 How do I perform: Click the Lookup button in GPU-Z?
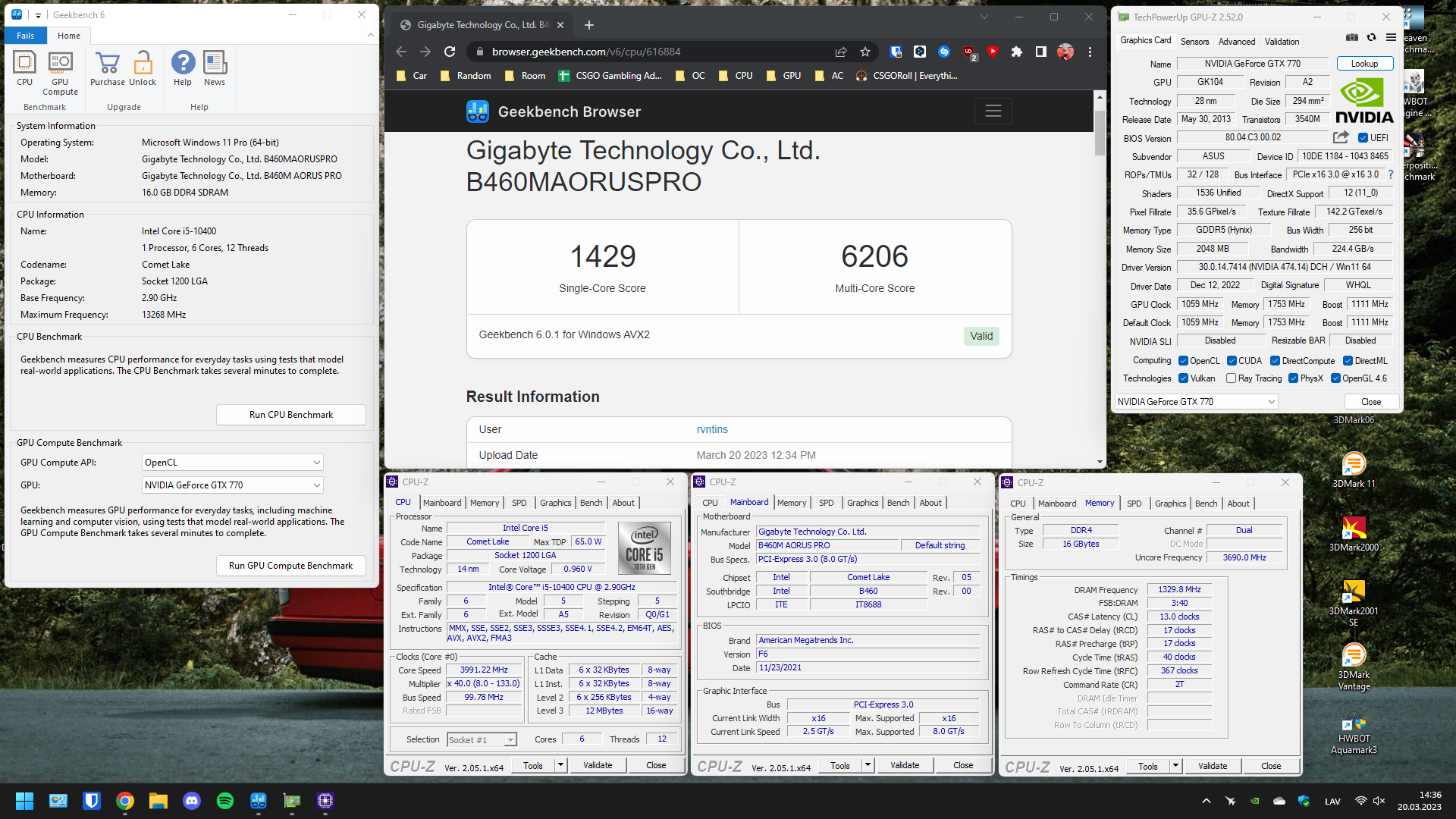[1364, 64]
